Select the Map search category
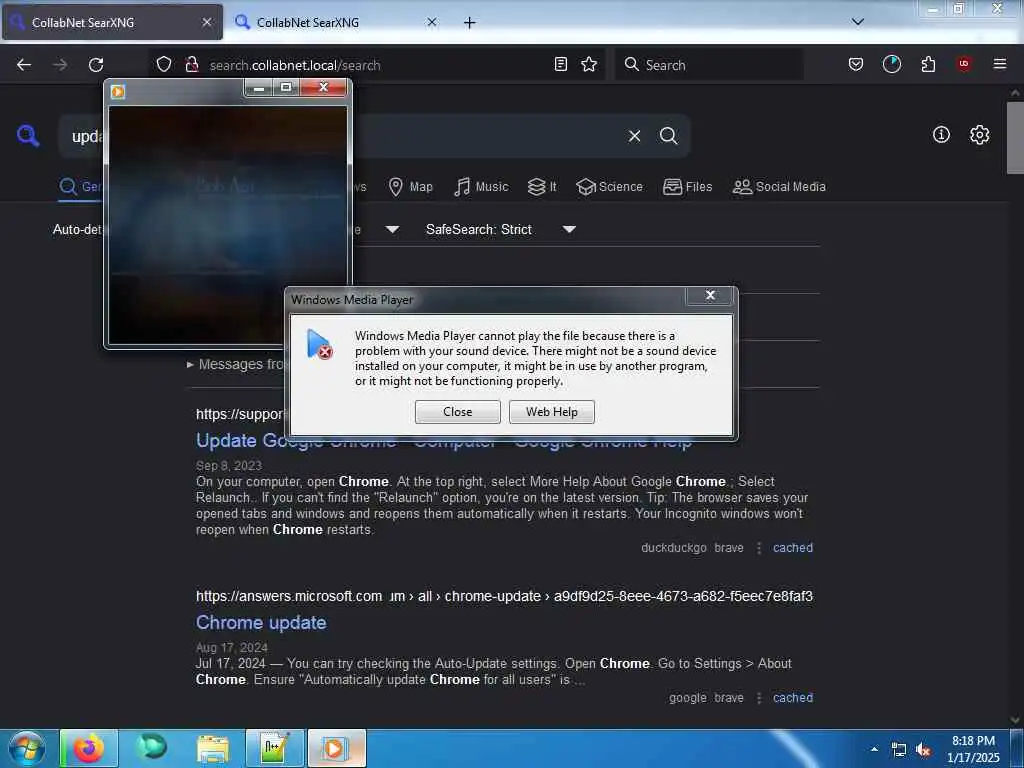 (411, 187)
